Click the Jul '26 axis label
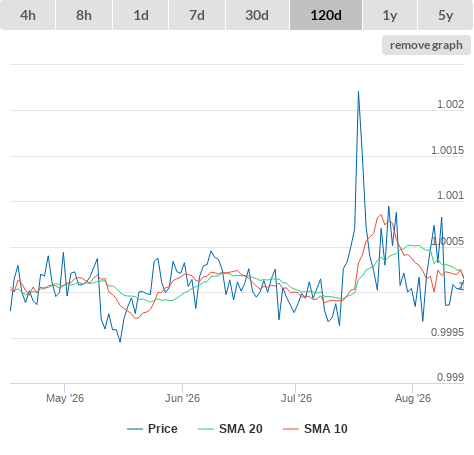 click(x=296, y=398)
